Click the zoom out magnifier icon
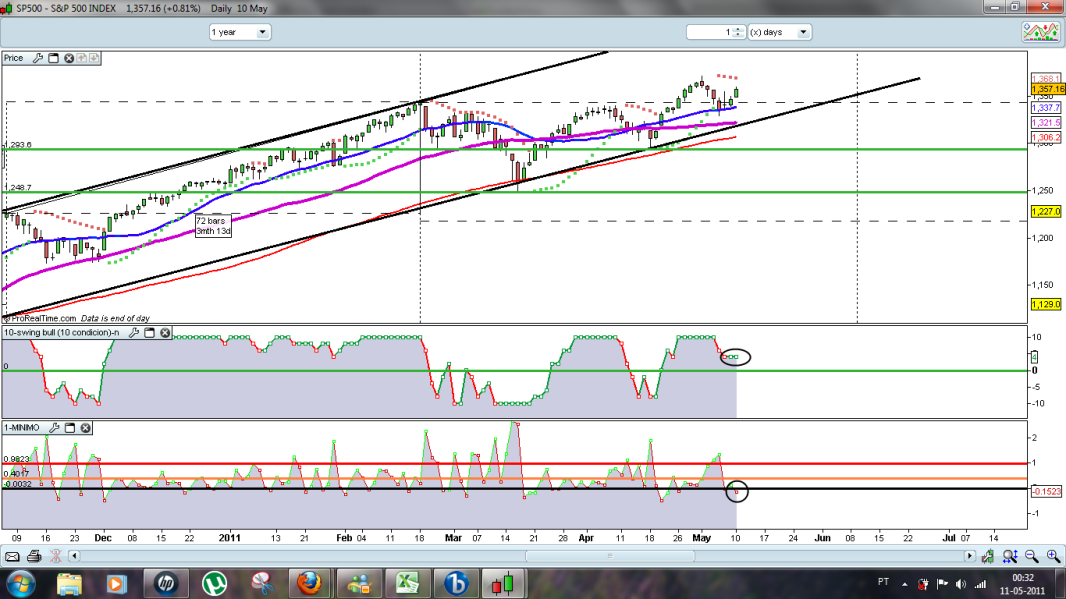 tap(1031, 556)
